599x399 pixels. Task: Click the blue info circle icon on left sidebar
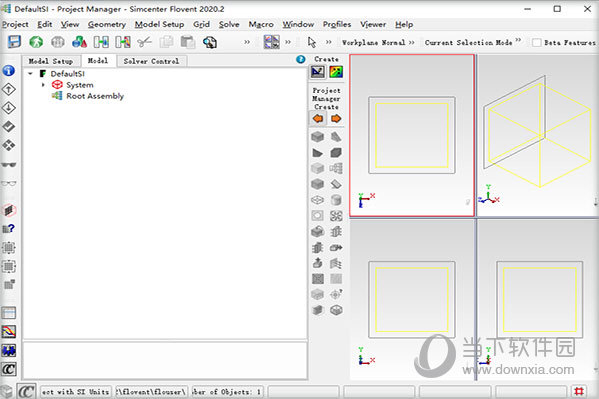point(8,71)
